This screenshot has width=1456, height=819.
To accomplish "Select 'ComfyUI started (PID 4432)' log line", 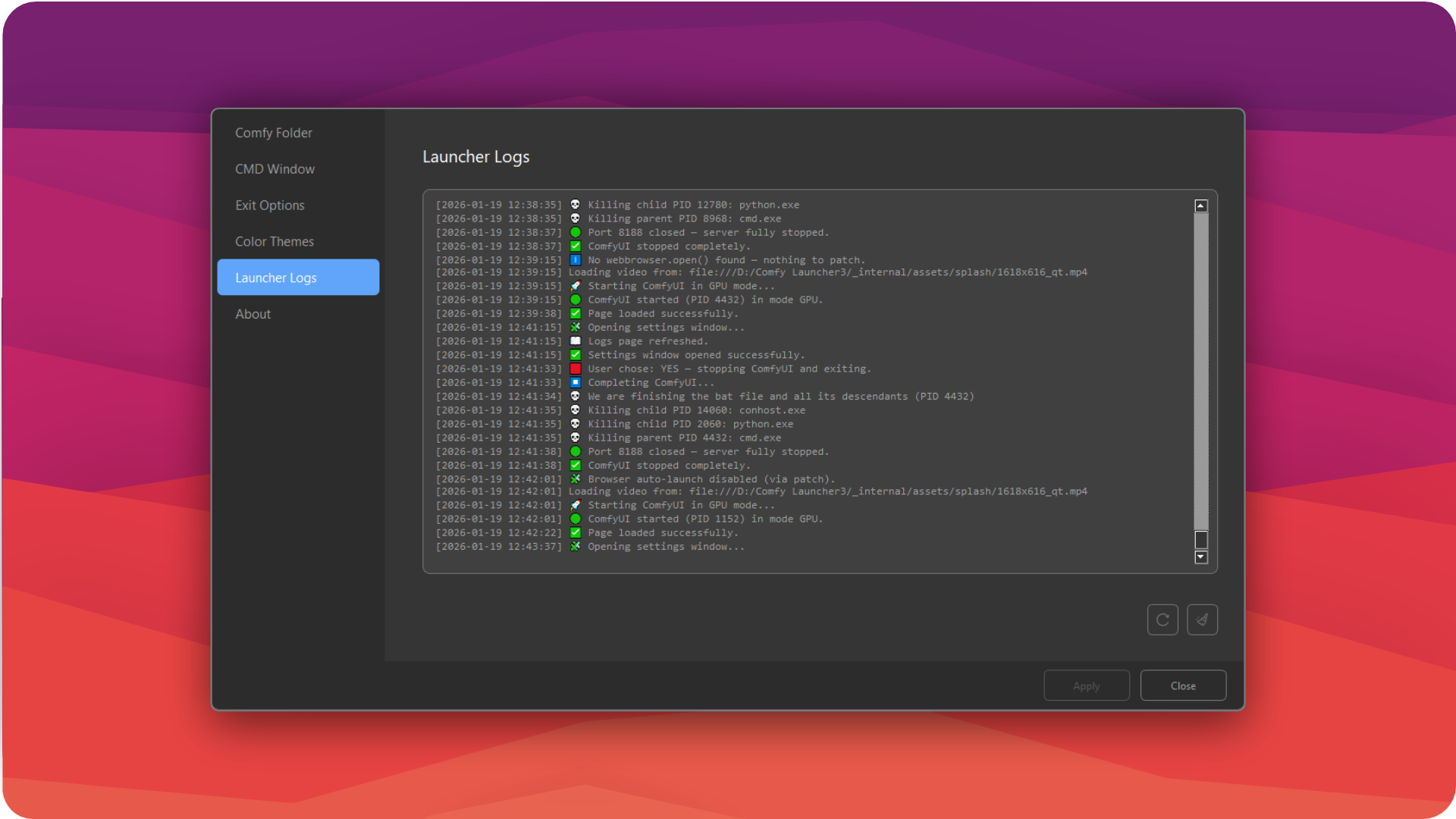I will 629,300.
